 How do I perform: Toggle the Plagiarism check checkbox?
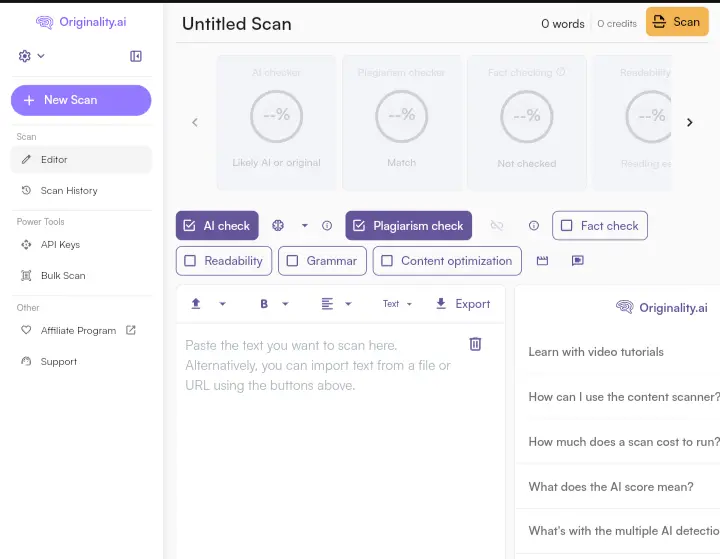tap(359, 226)
